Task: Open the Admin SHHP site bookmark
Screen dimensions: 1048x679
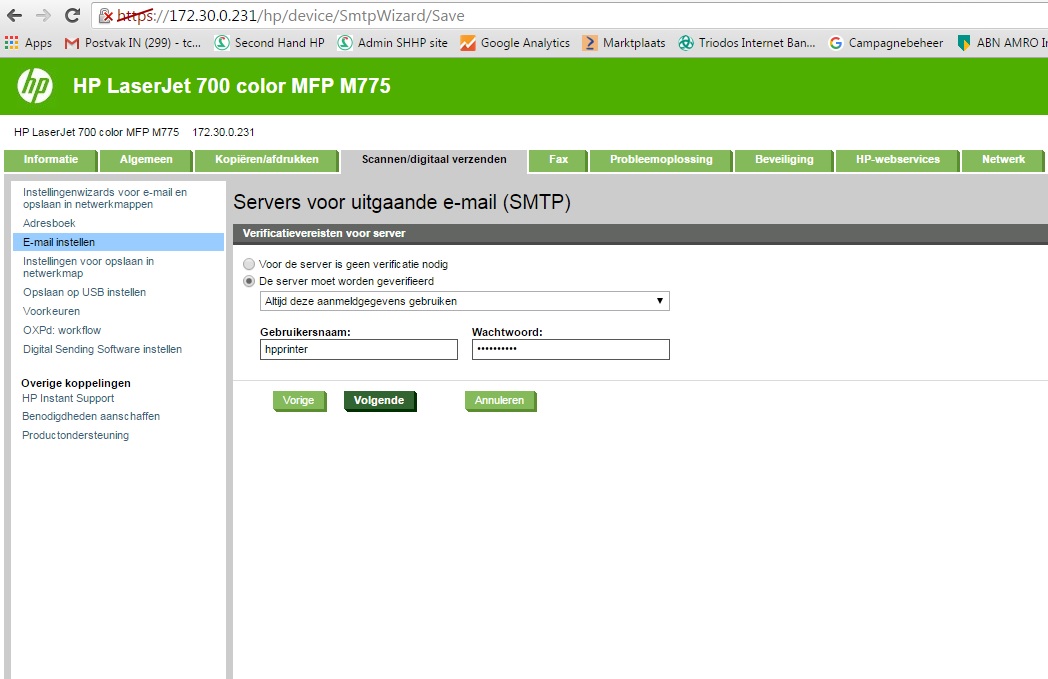Action: [x=392, y=43]
